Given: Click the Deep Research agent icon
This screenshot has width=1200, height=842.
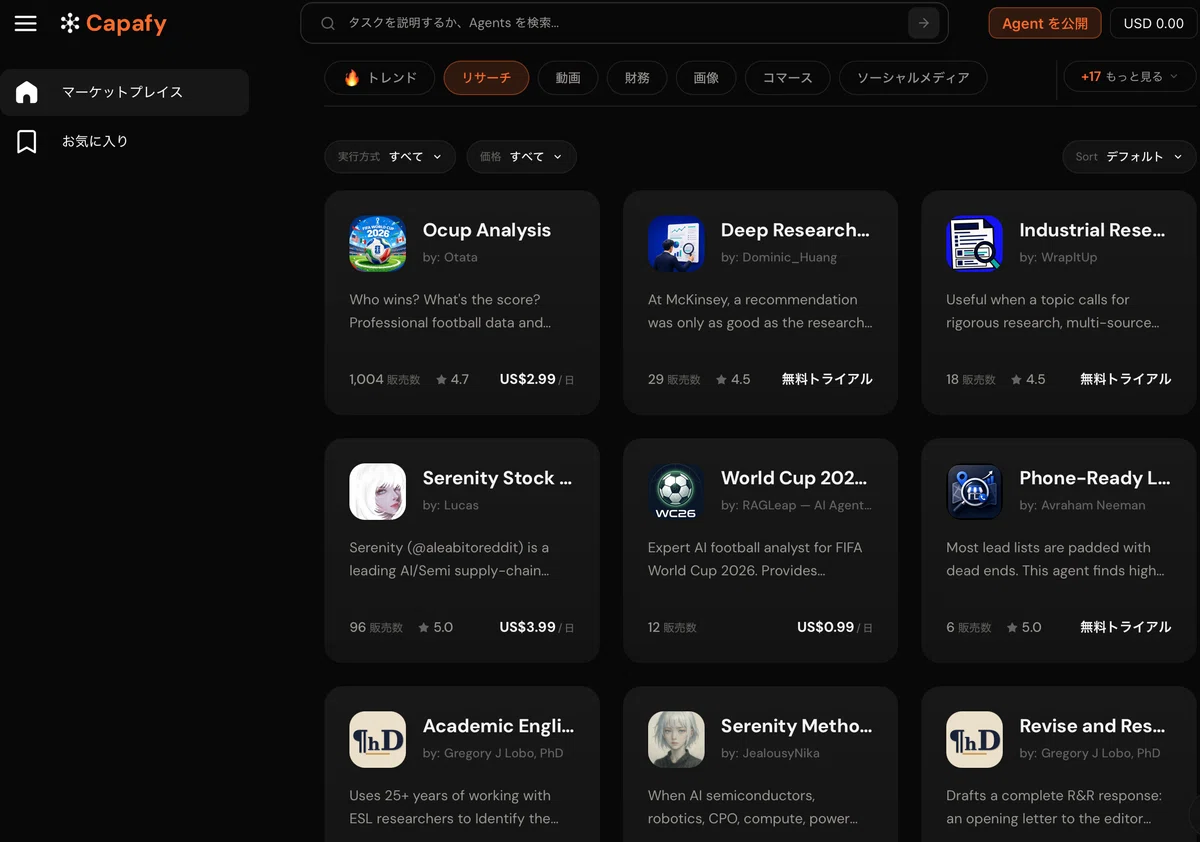Looking at the screenshot, I should (x=676, y=243).
